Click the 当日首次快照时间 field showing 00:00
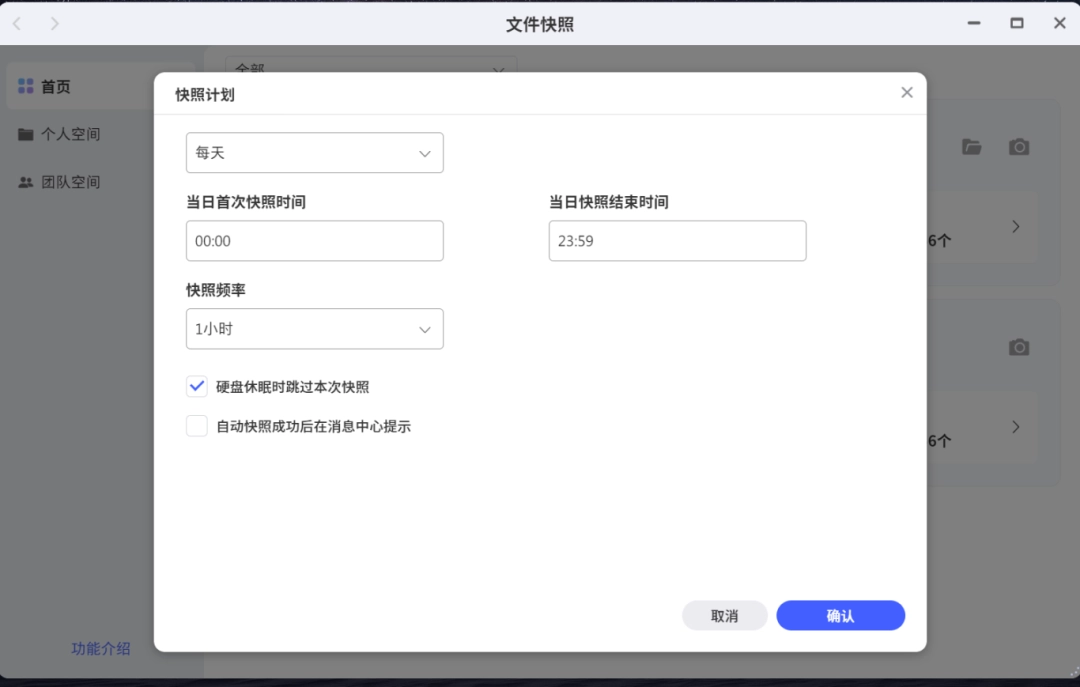Image resolution: width=1080 pixels, height=687 pixels. [314, 241]
